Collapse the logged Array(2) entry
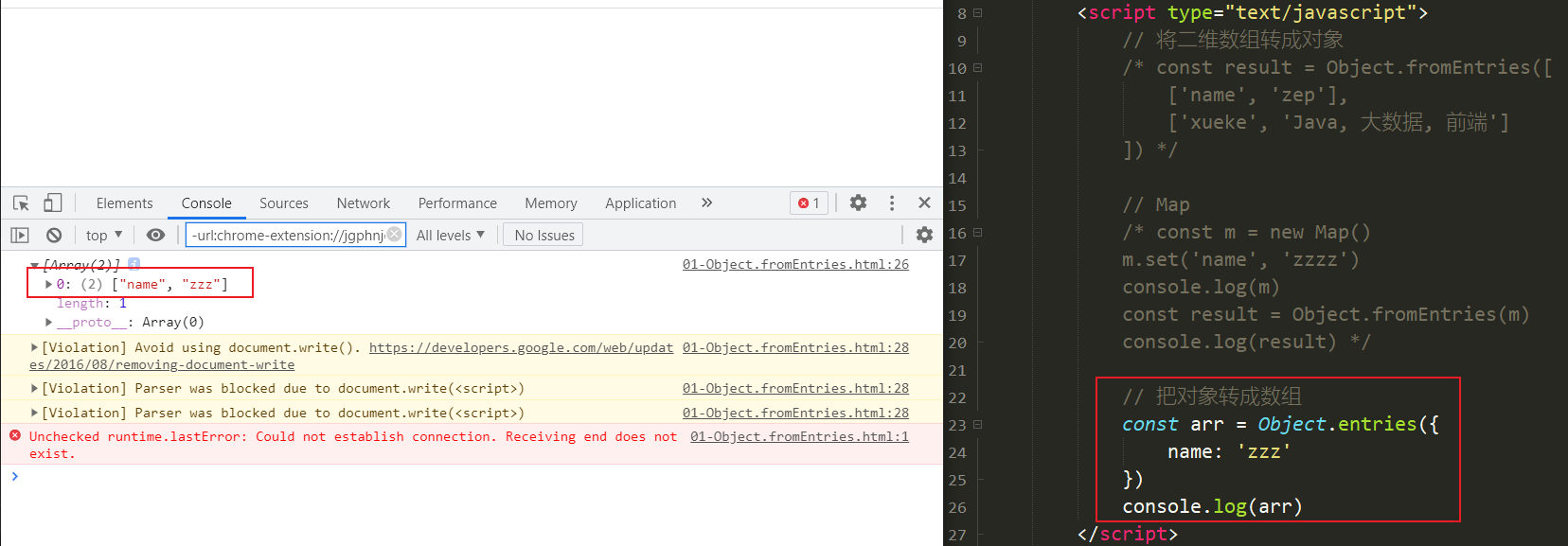 pyautogui.click(x=34, y=265)
